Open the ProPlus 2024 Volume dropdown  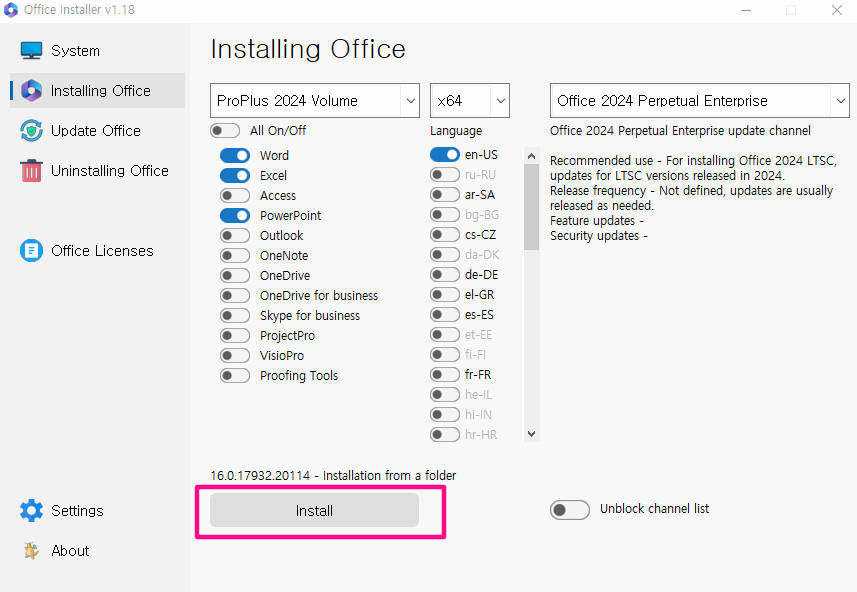(x=315, y=101)
